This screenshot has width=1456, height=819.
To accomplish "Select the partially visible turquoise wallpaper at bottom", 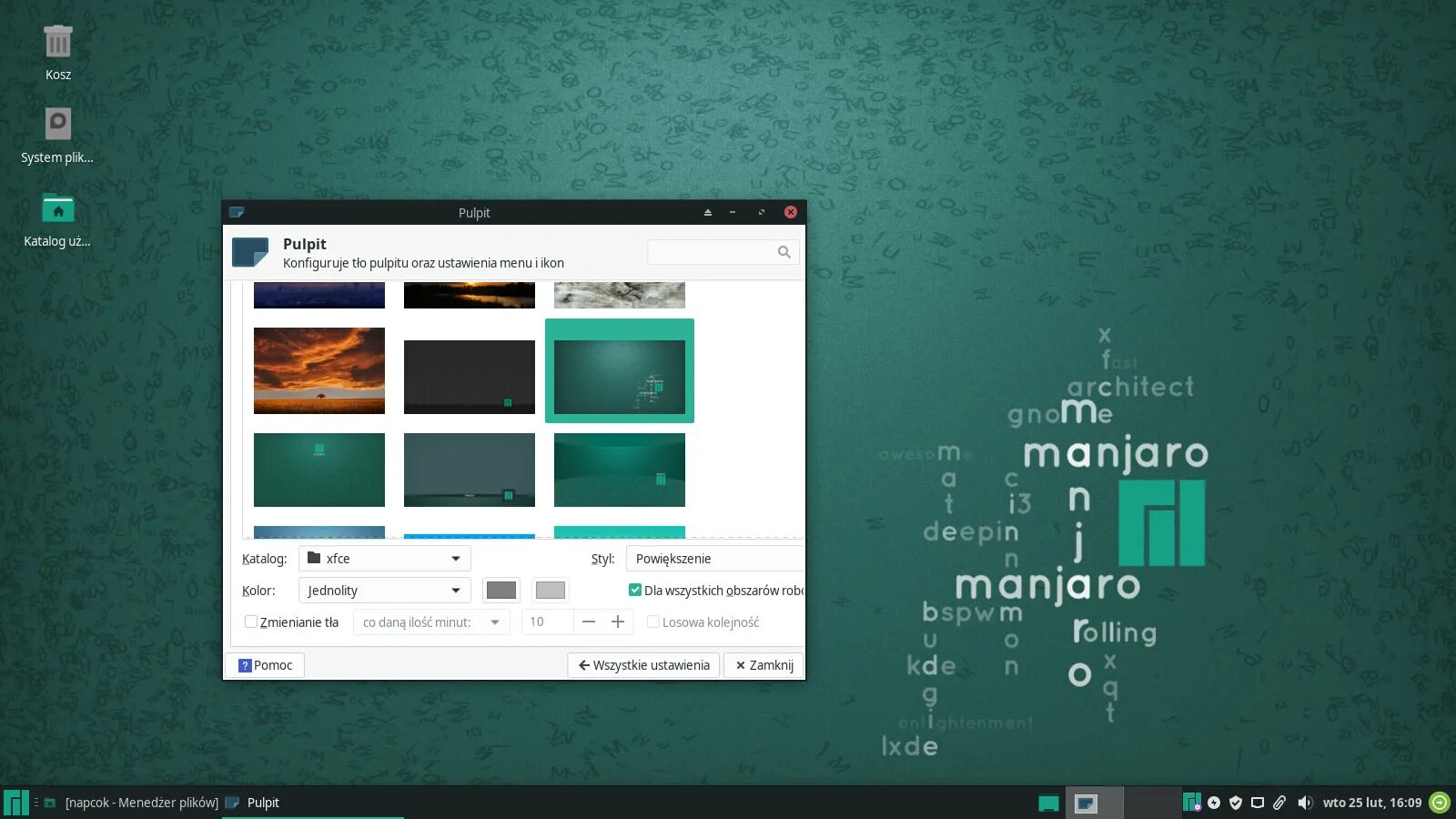I will click(620, 532).
